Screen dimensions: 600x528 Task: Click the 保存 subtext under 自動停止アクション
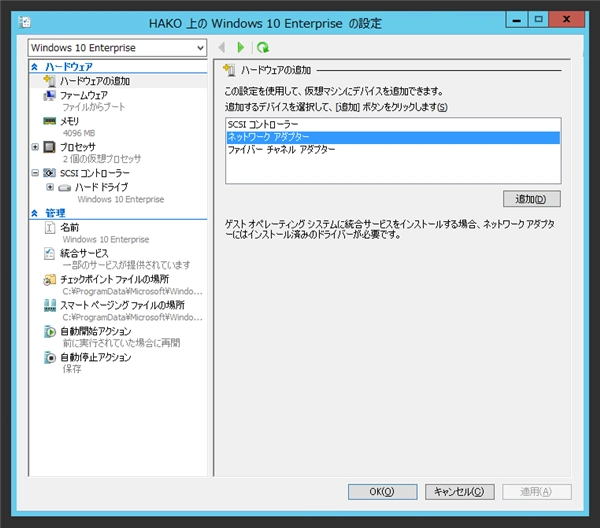click(x=72, y=369)
